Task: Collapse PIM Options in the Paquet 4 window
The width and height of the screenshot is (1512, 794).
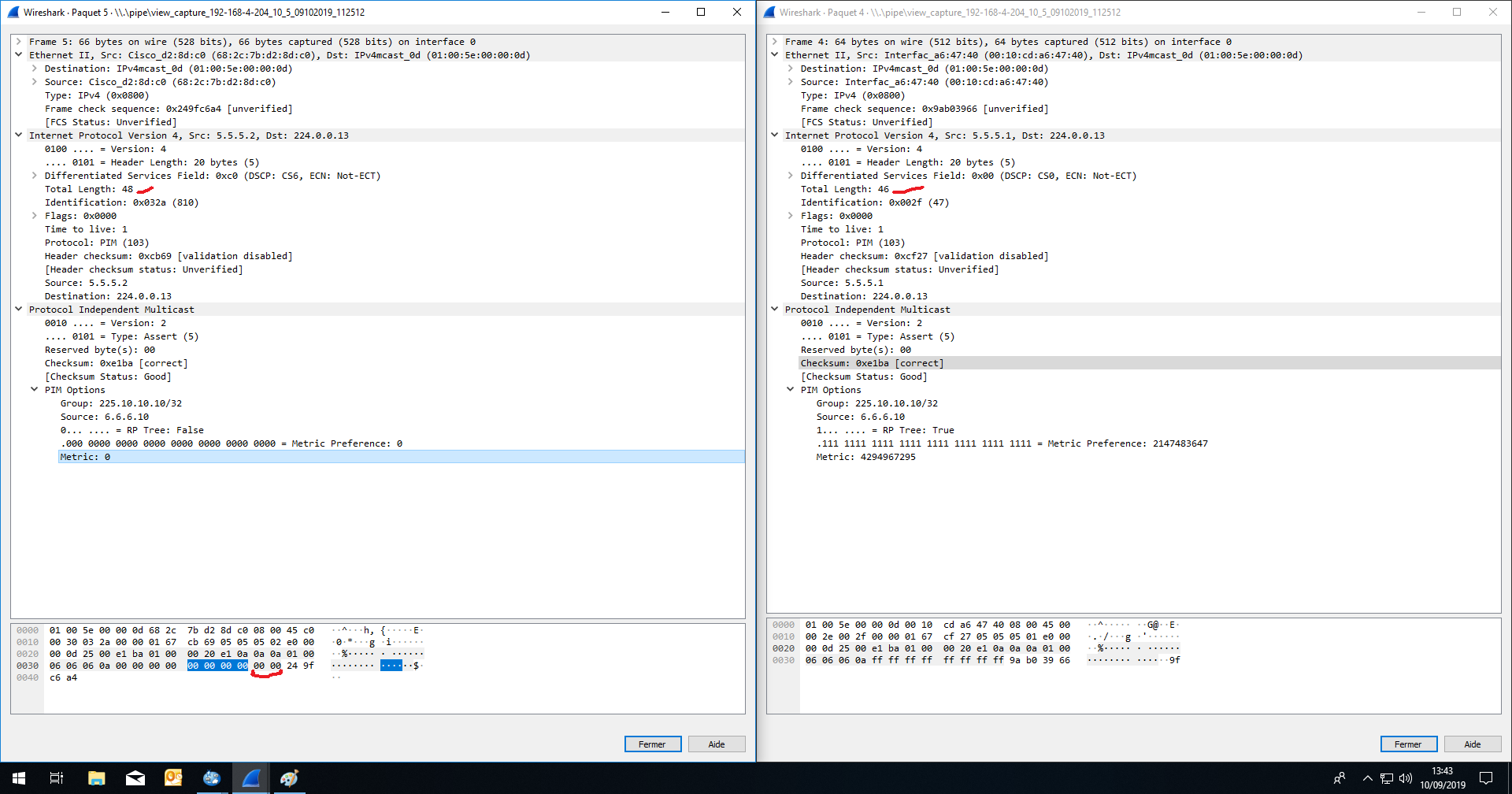Action: [x=790, y=390]
